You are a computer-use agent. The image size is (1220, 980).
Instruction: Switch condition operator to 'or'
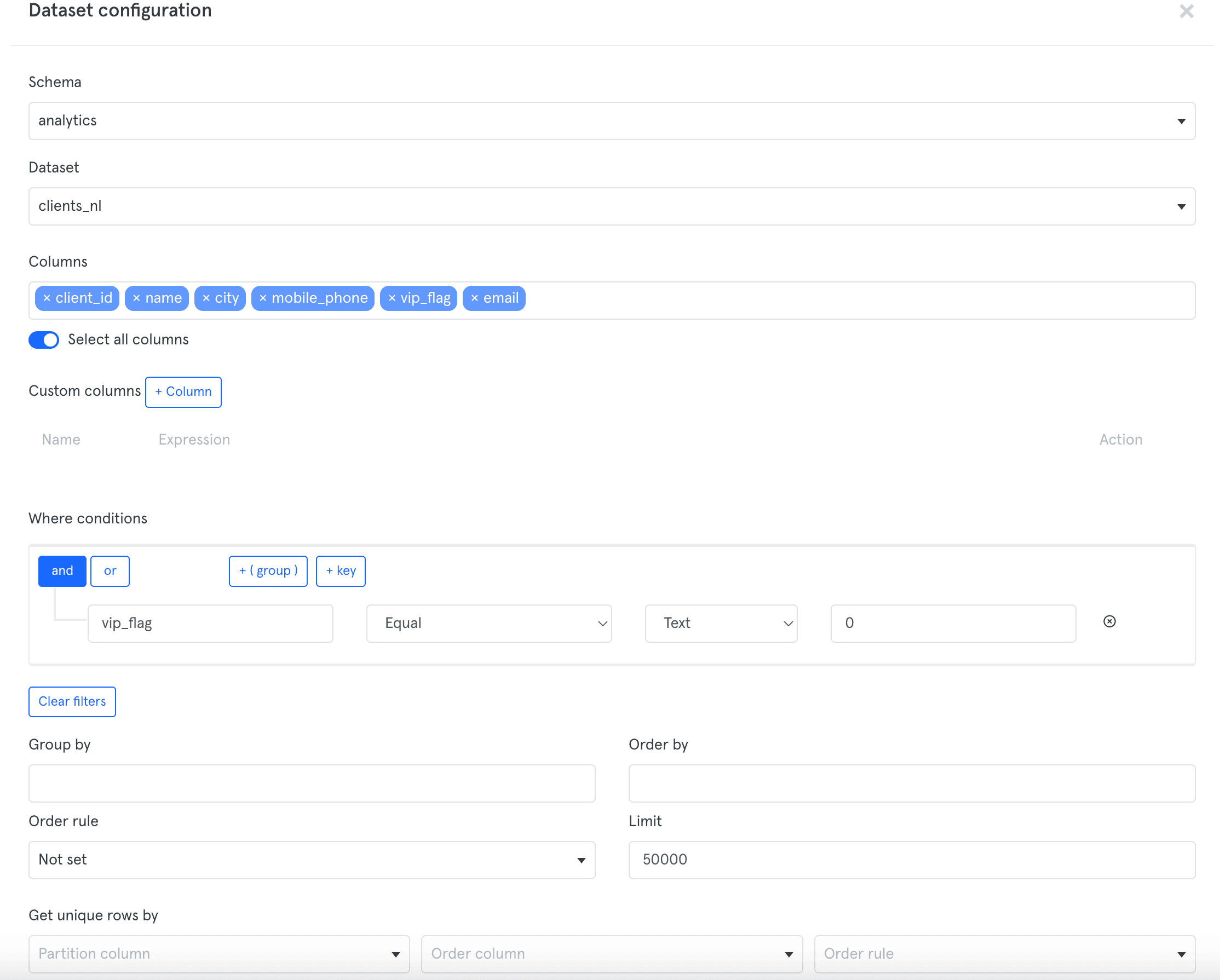(x=110, y=571)
